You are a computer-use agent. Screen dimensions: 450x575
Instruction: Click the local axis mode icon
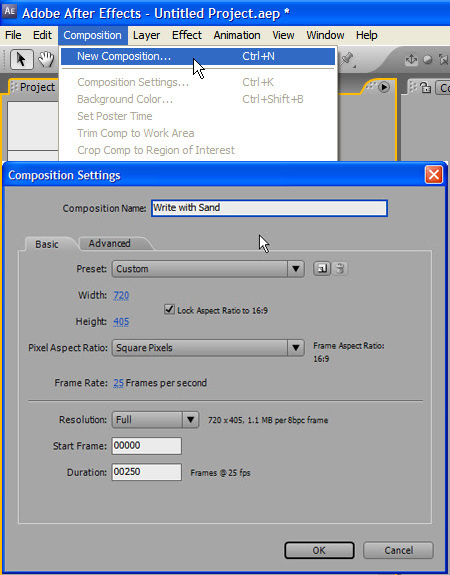(411, 59)
